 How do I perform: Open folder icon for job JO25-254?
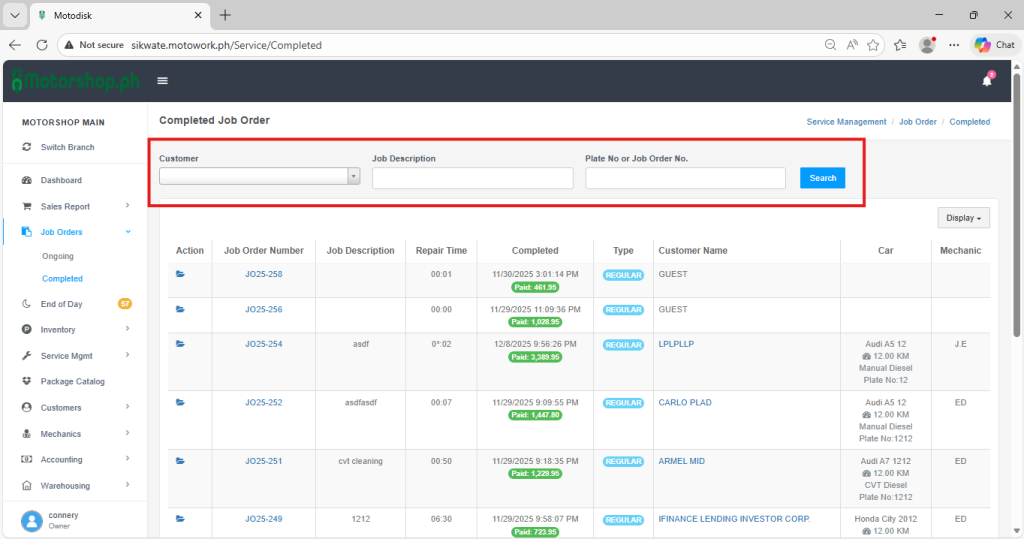pyautogui.click(x=181, y=344)
